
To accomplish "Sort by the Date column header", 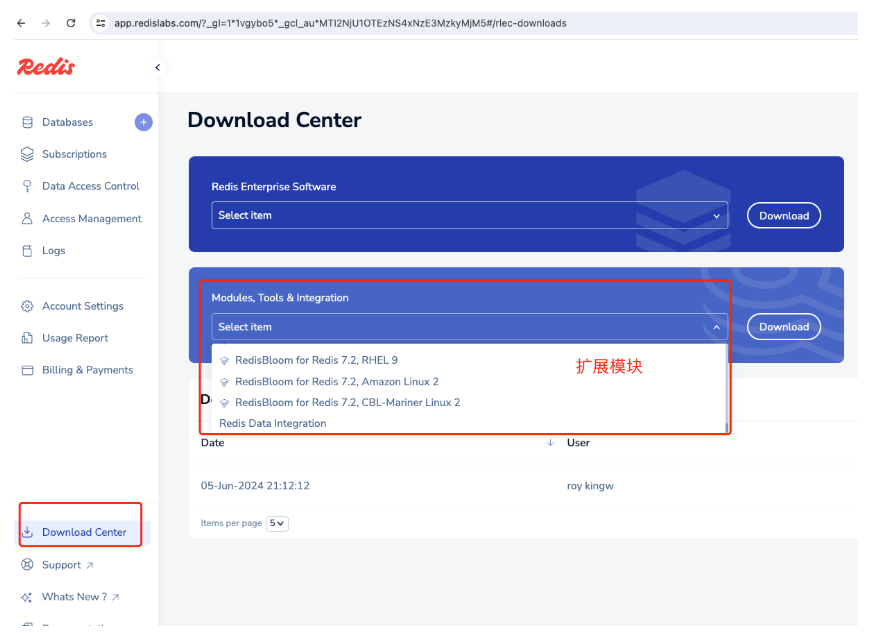I will [x=212, y=443].
